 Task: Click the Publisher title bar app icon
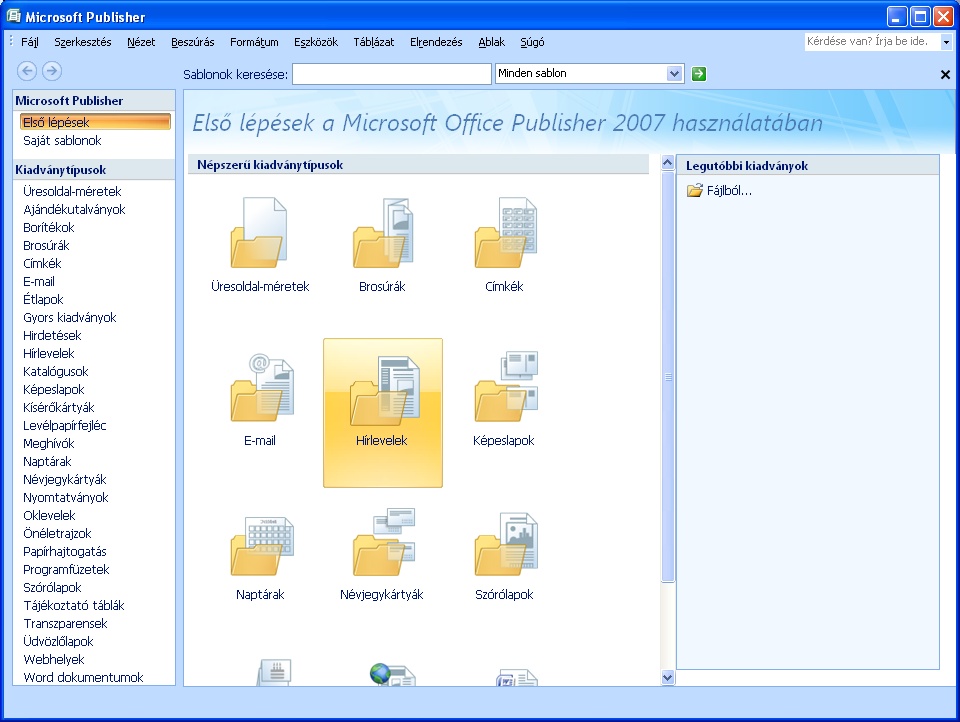(x=13, y=16)
